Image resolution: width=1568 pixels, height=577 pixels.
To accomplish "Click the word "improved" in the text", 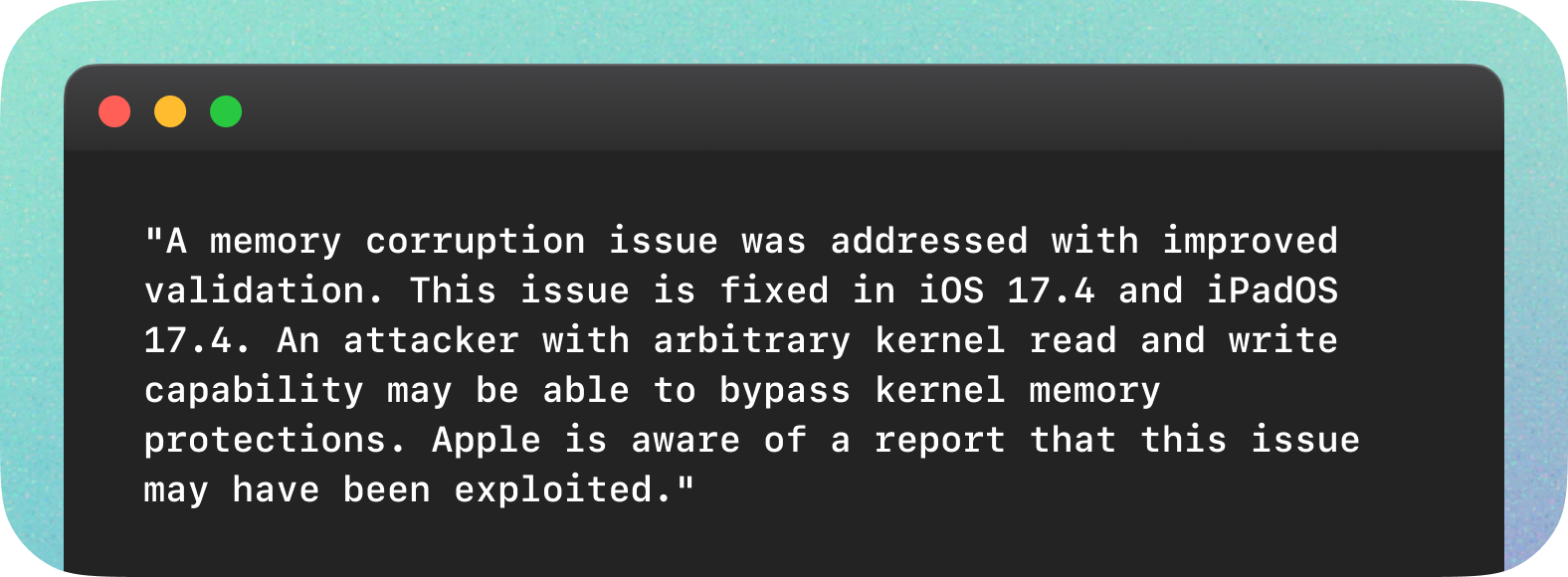I will pyautogui.click(x=1251, y=242).
